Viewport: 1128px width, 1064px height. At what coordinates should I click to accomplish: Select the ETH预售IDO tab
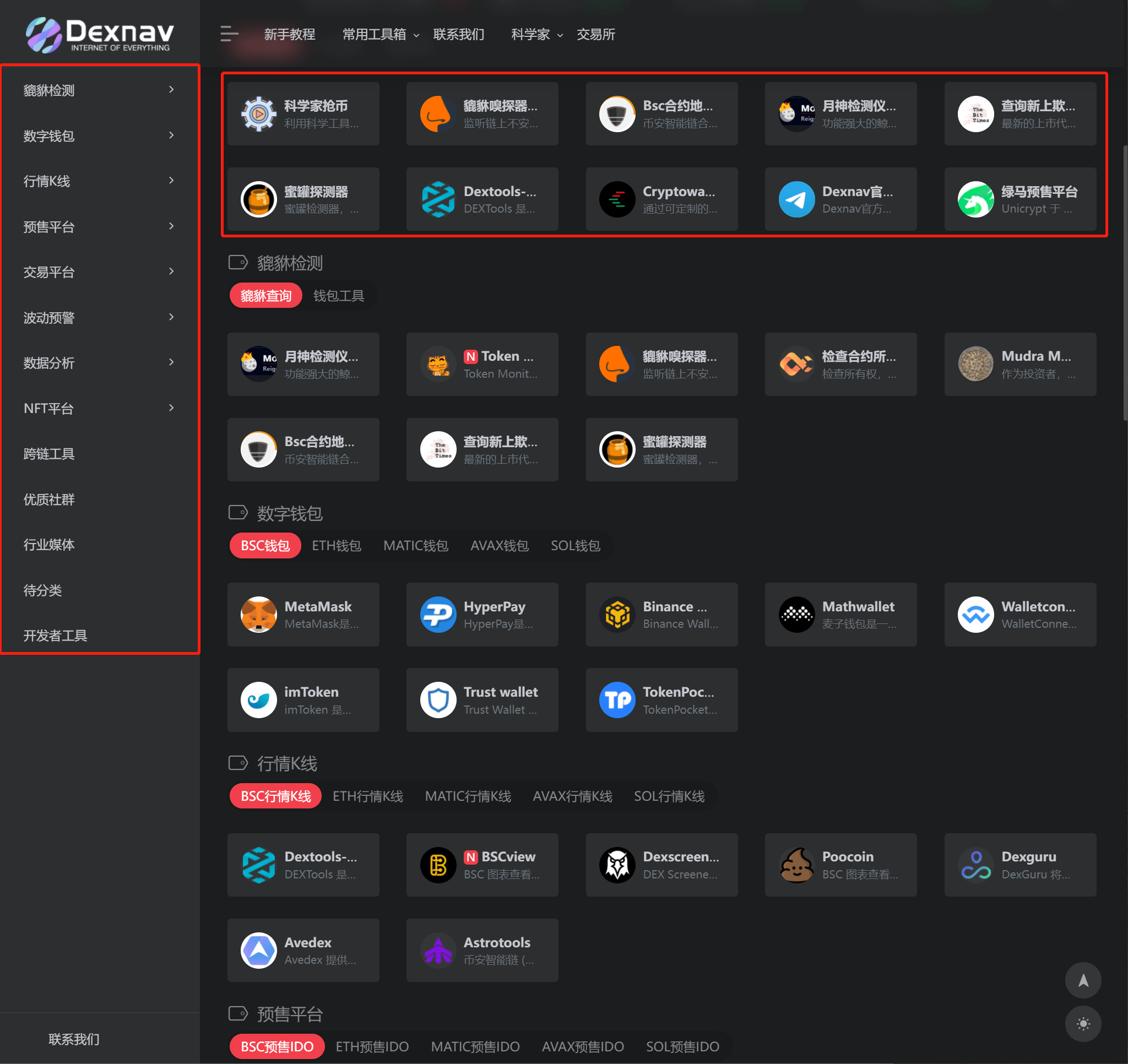pyautogui.click(x=372, y=1046)
